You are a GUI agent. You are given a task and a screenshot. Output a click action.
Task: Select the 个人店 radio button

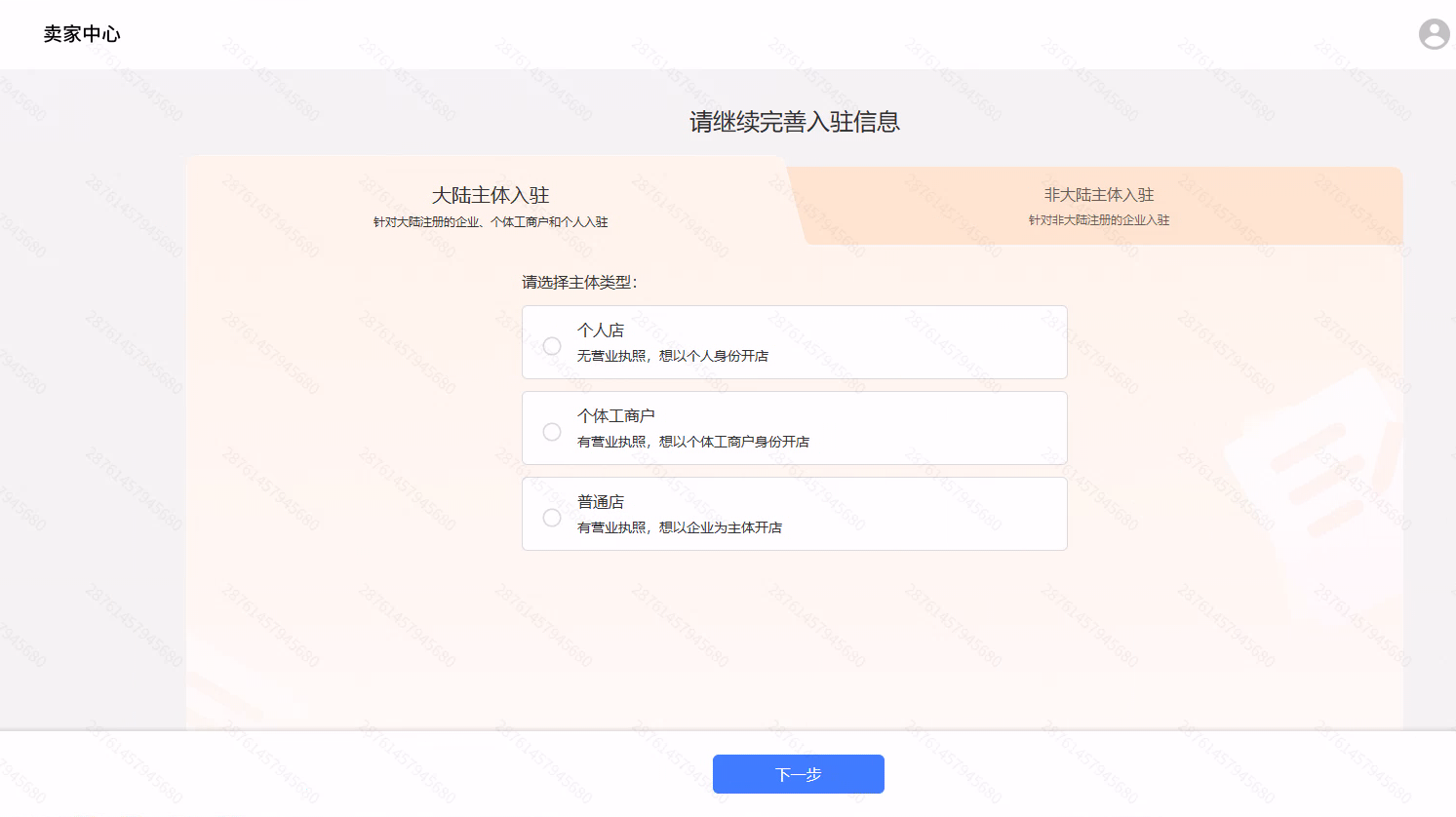pos(552,346)
